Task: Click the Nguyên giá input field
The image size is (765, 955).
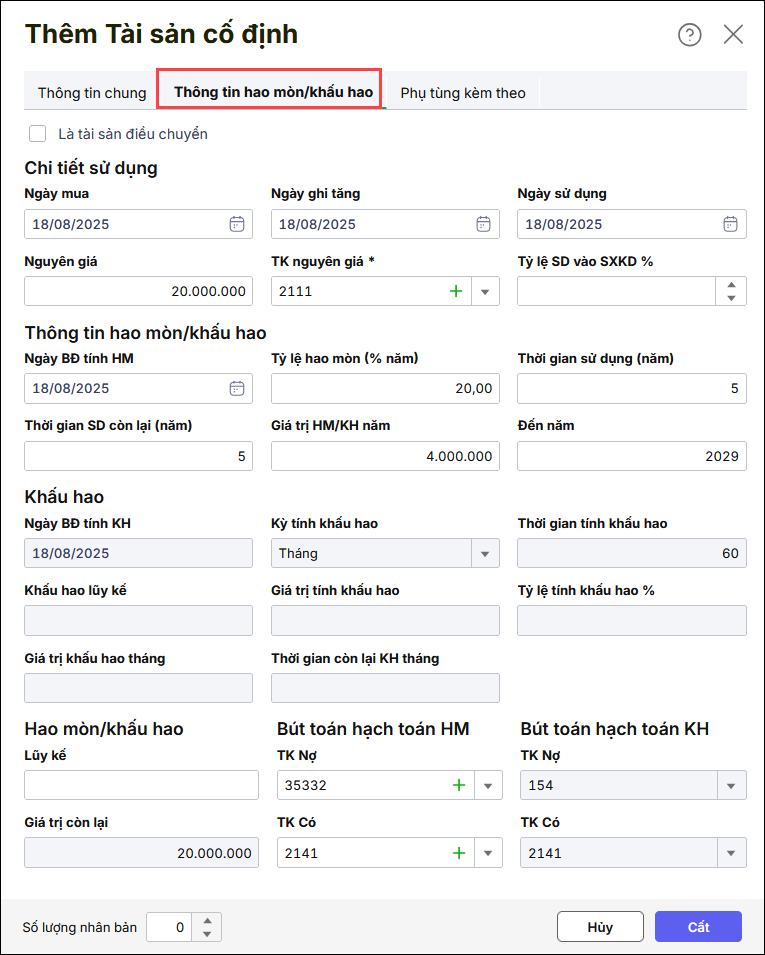Action: pos(138,291)
